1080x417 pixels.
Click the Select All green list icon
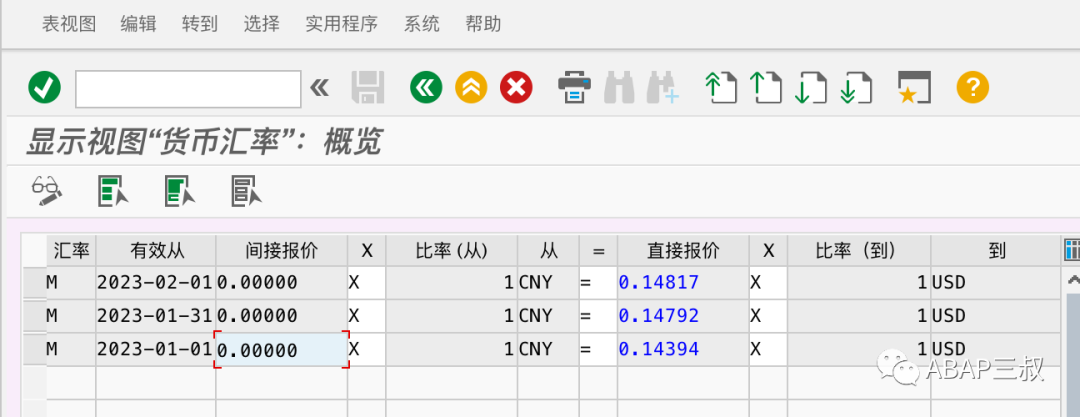114,191
